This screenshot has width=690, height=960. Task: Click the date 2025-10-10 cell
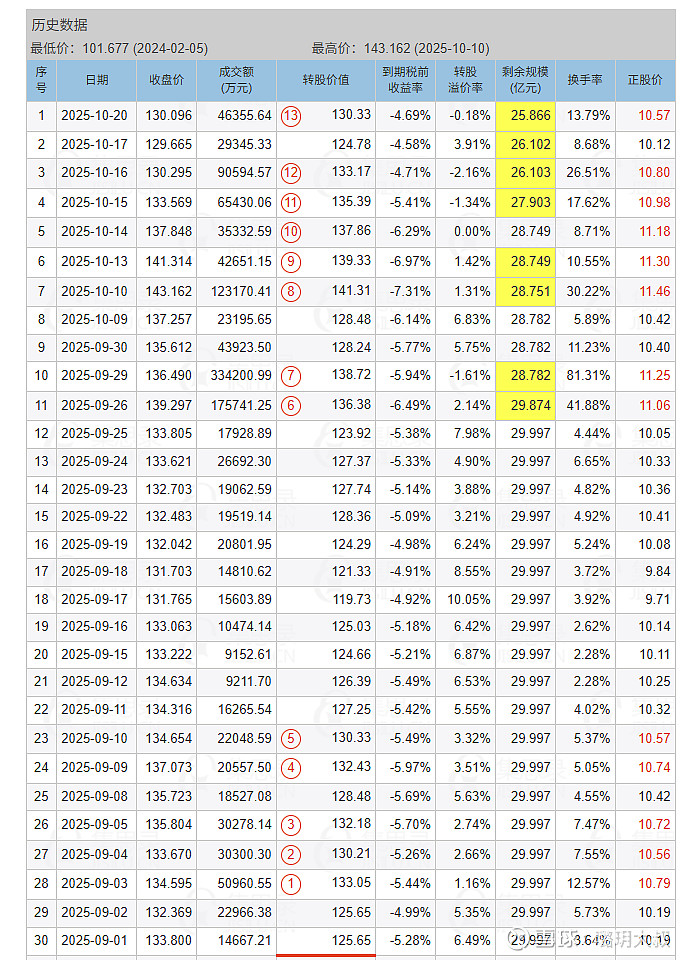click(x=95, y=291)
